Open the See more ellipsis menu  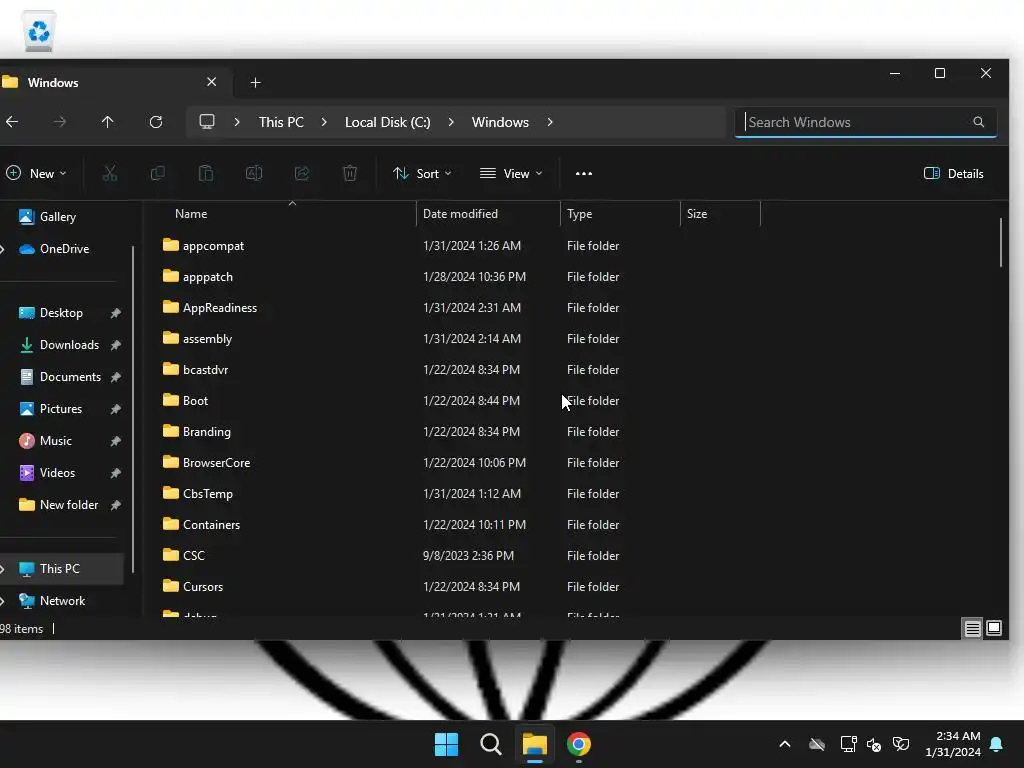(584, 173)
